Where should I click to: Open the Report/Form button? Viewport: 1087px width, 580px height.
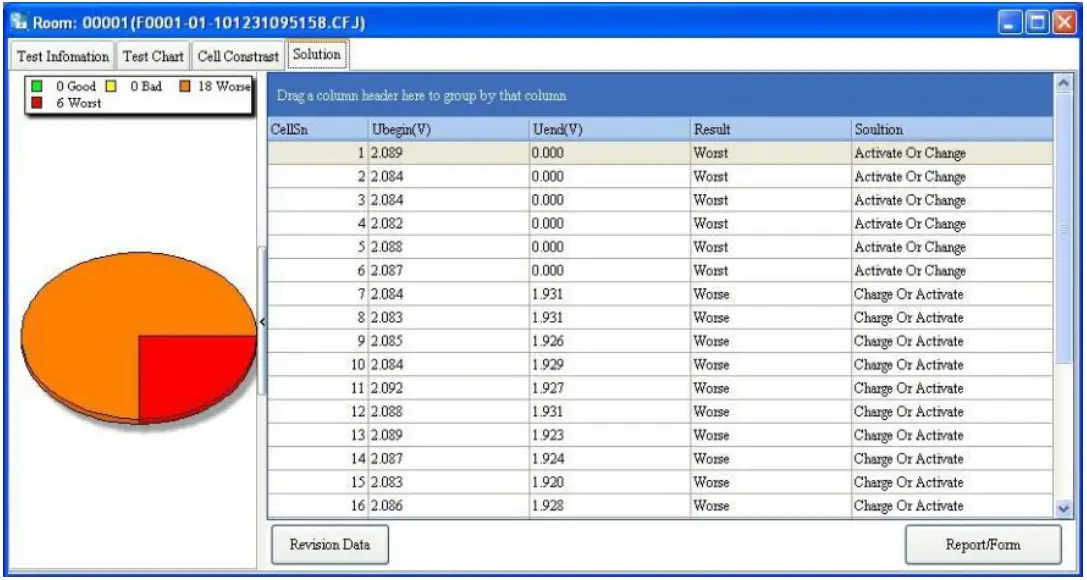click(x=983, y=545)
